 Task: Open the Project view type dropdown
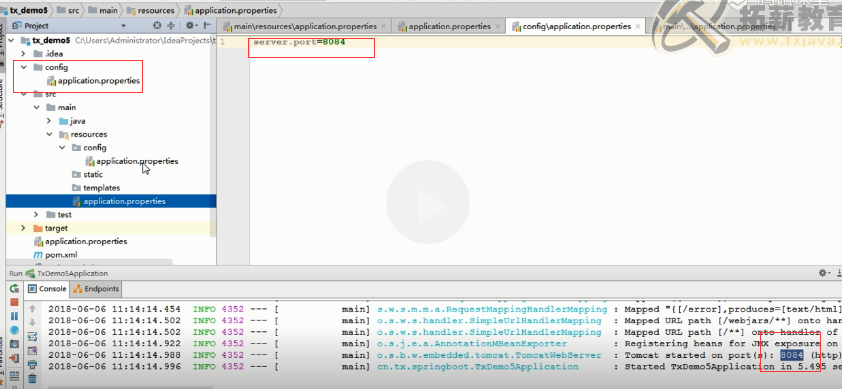pyautogui.click(x=123, y=26)
